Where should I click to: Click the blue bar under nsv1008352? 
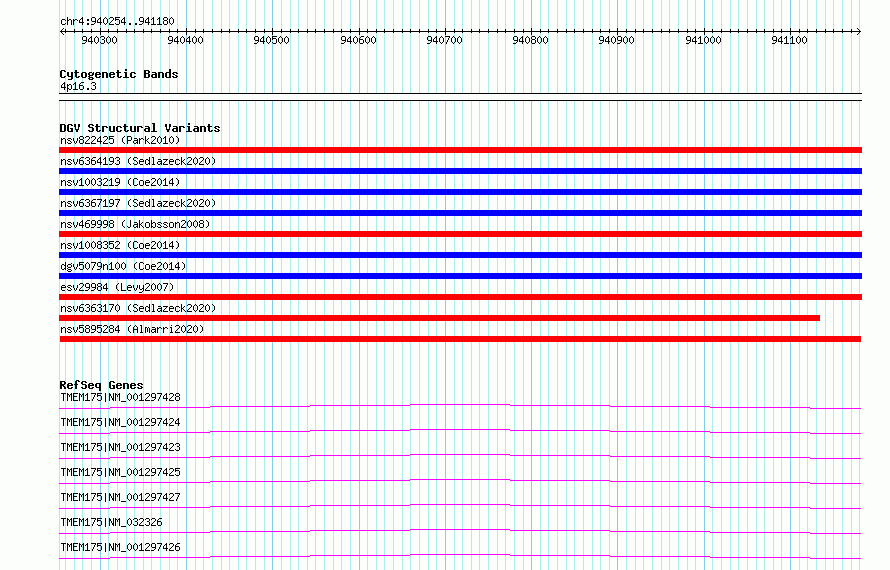[x=460, y=255]
